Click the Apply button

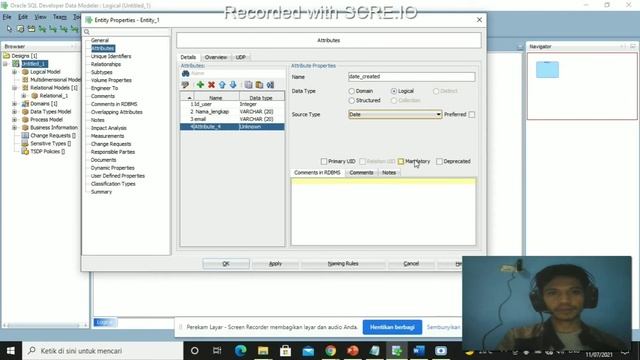(x=276, y=264)
